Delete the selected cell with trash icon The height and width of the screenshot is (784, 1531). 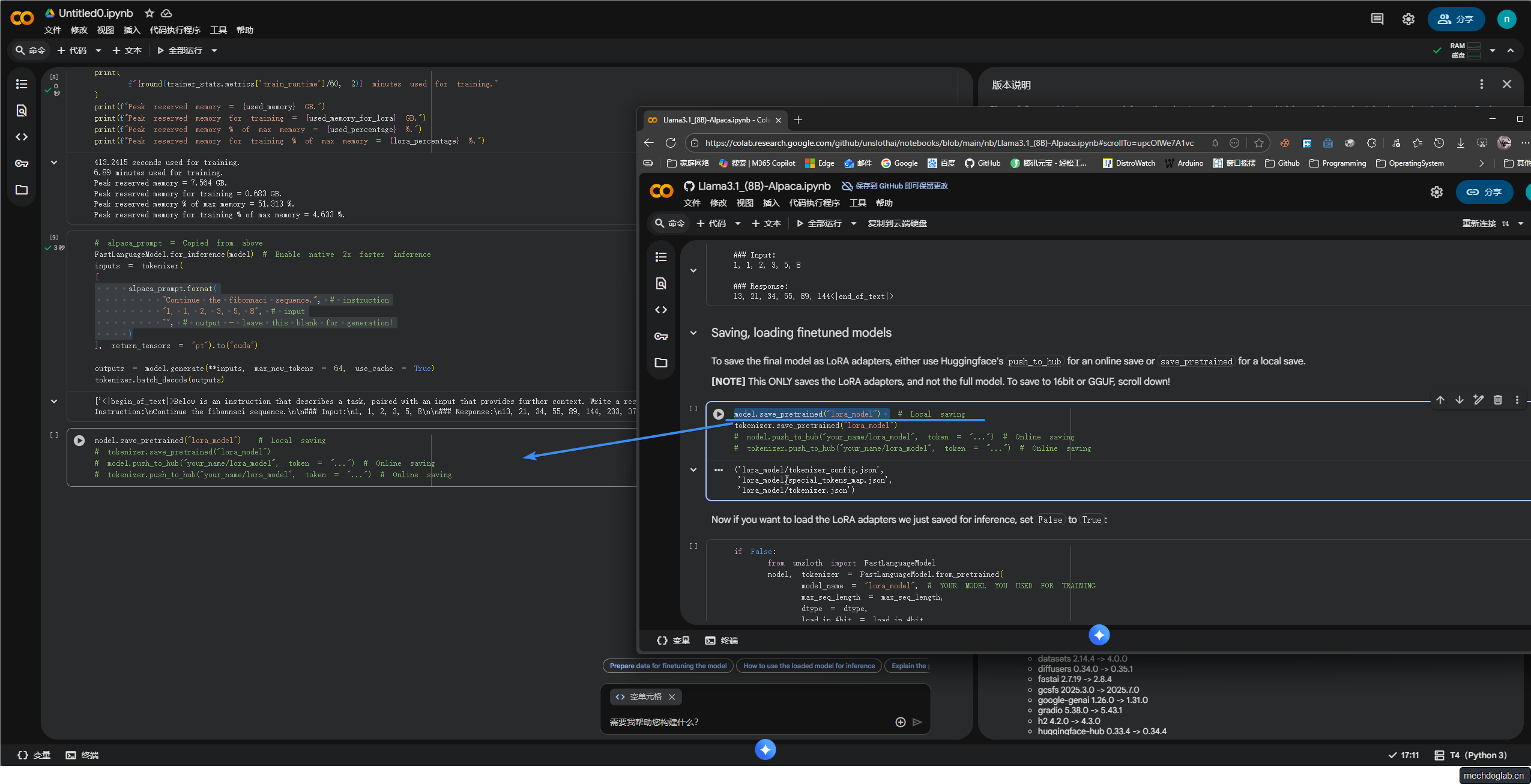[x=1498, y=400]
